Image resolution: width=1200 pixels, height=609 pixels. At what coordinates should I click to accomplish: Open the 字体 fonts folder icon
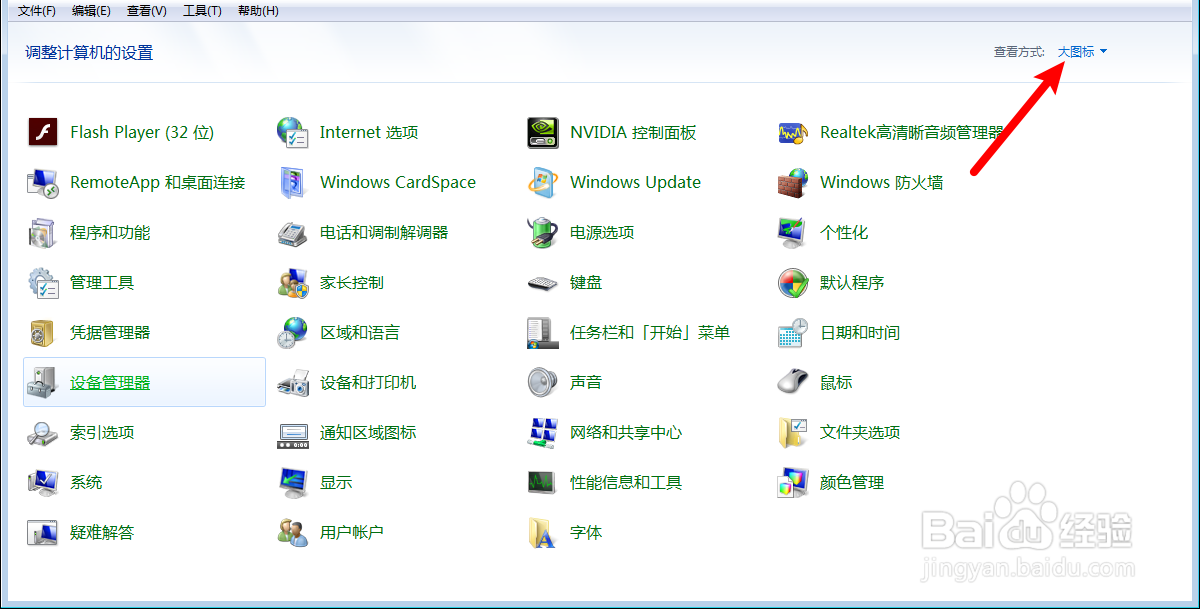pyautogui.click(x=543, y=532)
